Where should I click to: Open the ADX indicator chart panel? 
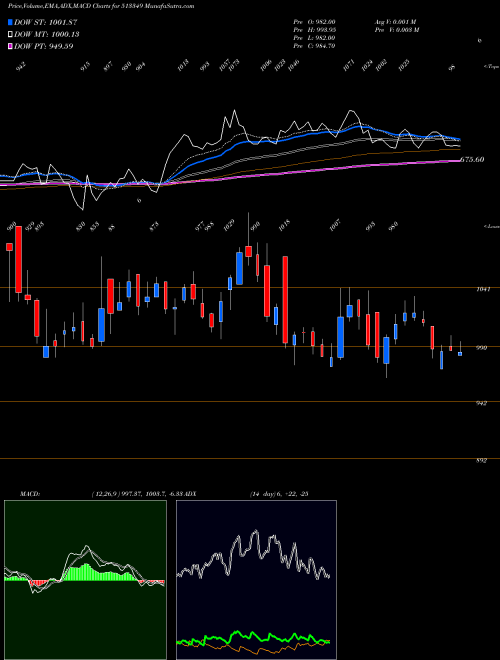pos(256,580)
